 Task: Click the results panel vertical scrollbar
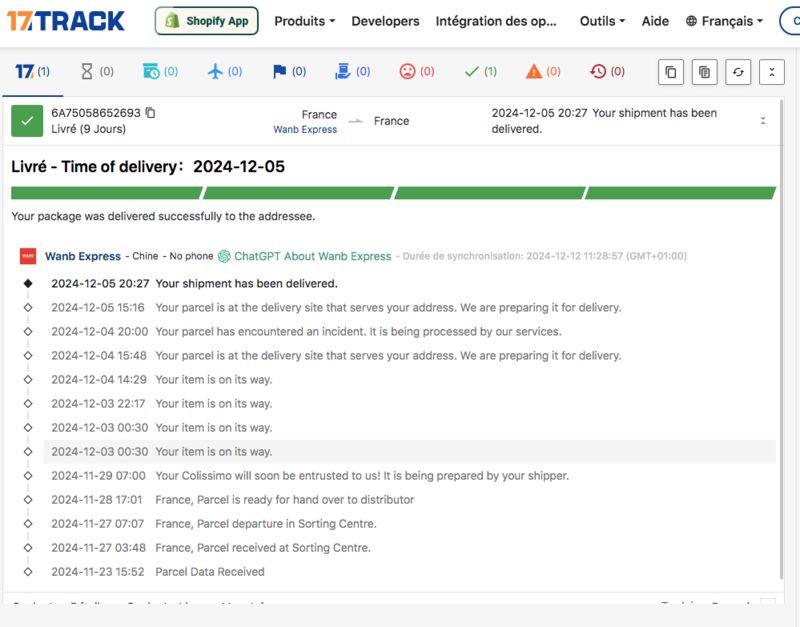click(x=781, y=339)
